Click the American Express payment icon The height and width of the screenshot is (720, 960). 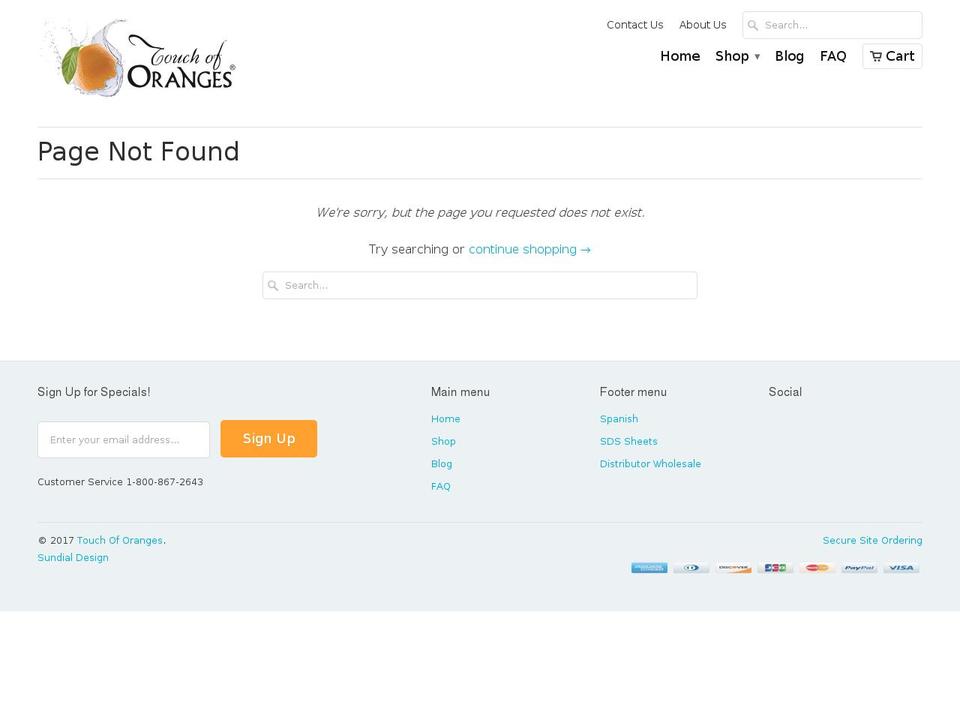click(649, 568)
